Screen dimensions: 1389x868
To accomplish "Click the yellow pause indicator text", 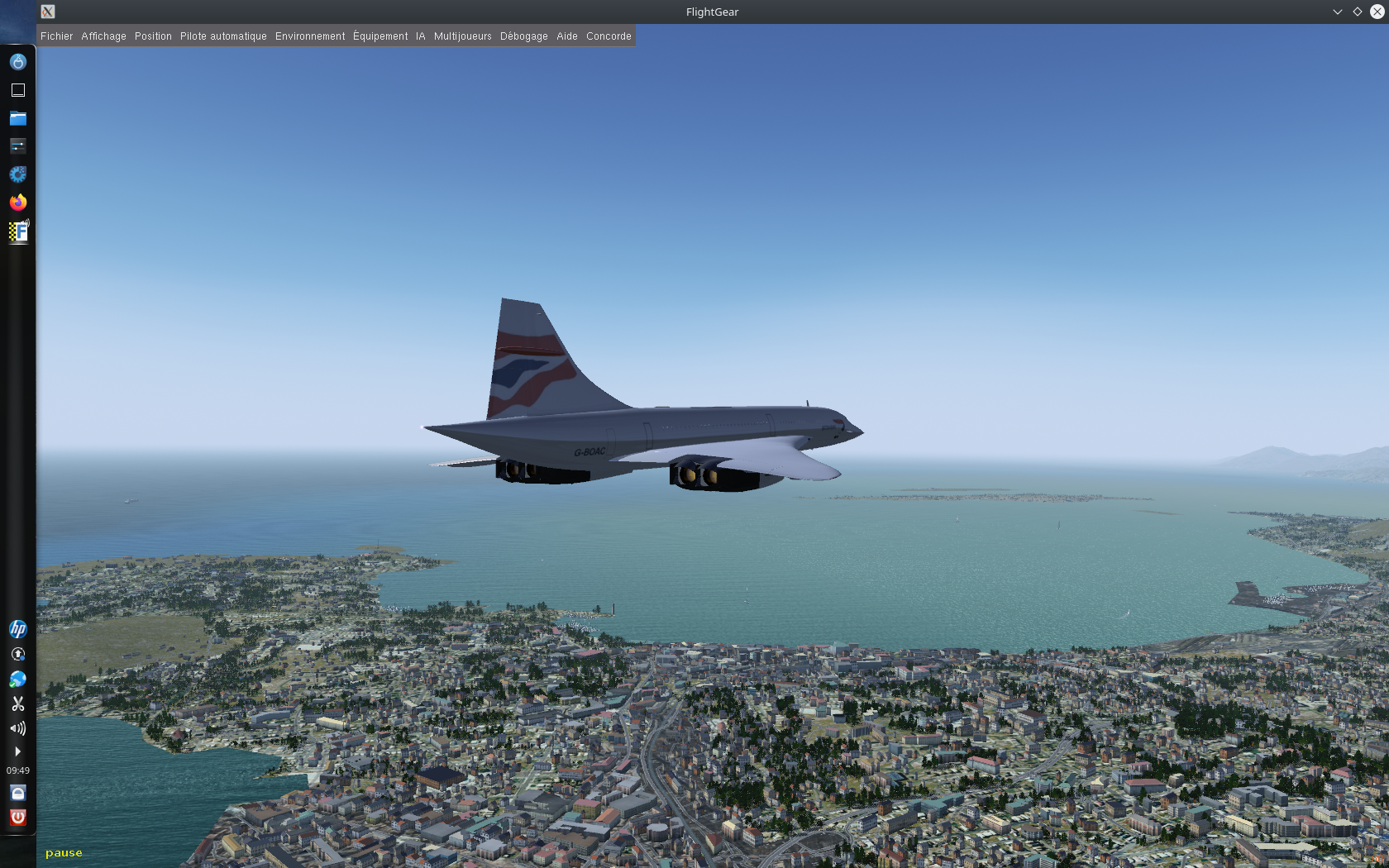I will point(64,853).
